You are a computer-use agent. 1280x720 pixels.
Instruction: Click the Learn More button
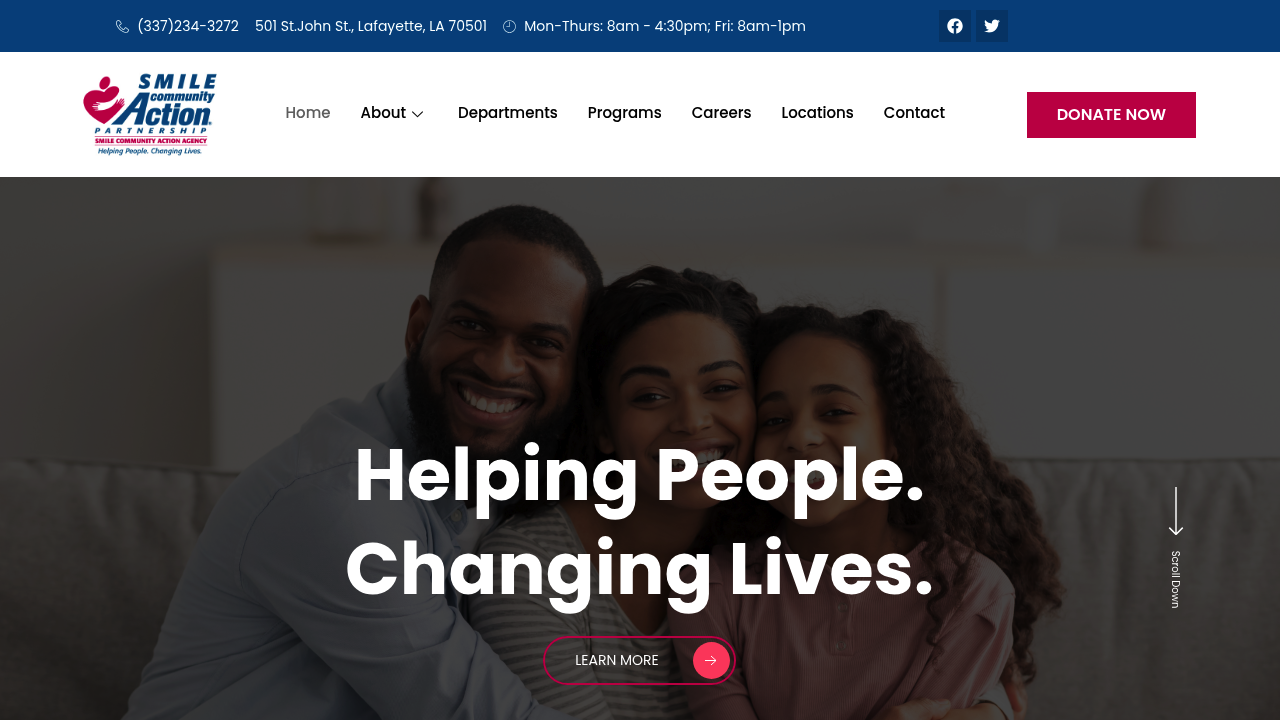pyautogui.click(x=640, y=661)
